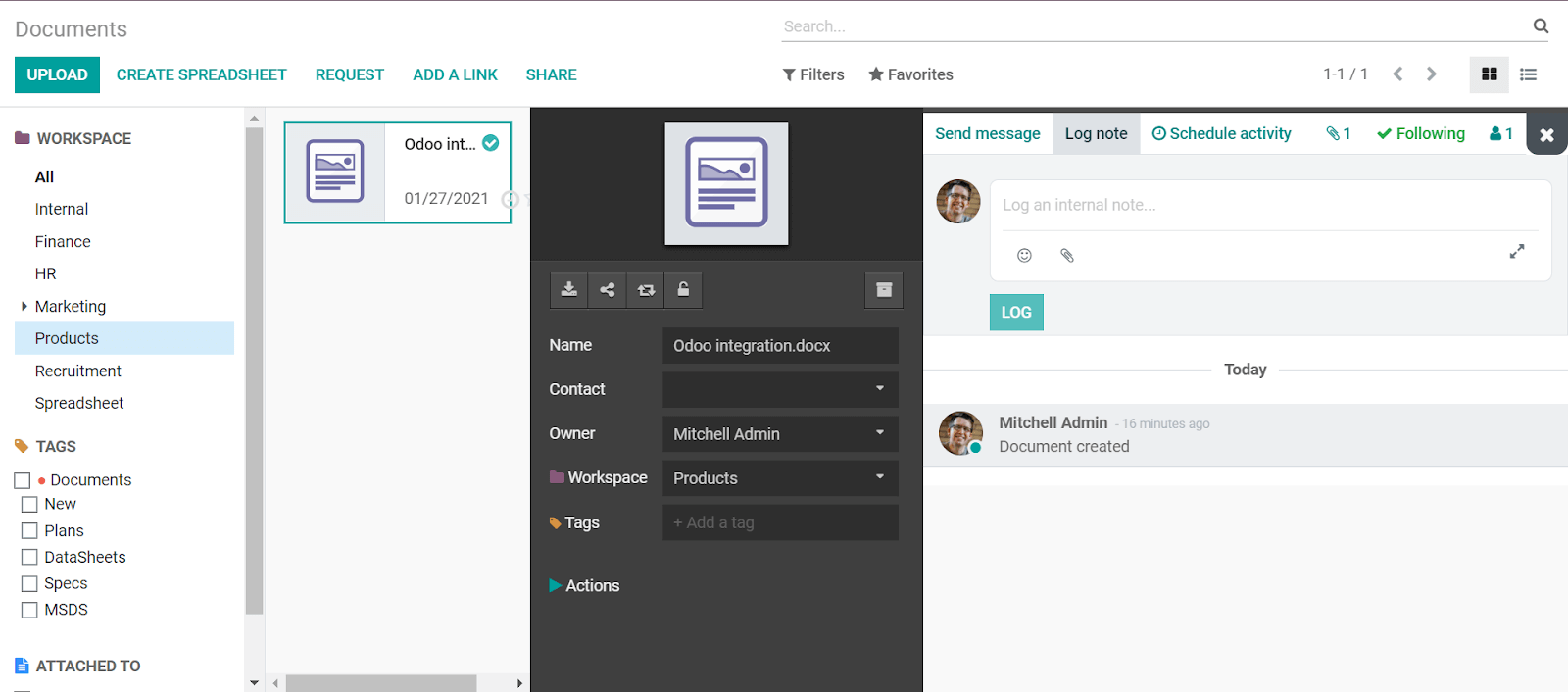Click the horizontal scrollbar thumb
Viewport: 1568px width, 692px height.
(381, 683)
